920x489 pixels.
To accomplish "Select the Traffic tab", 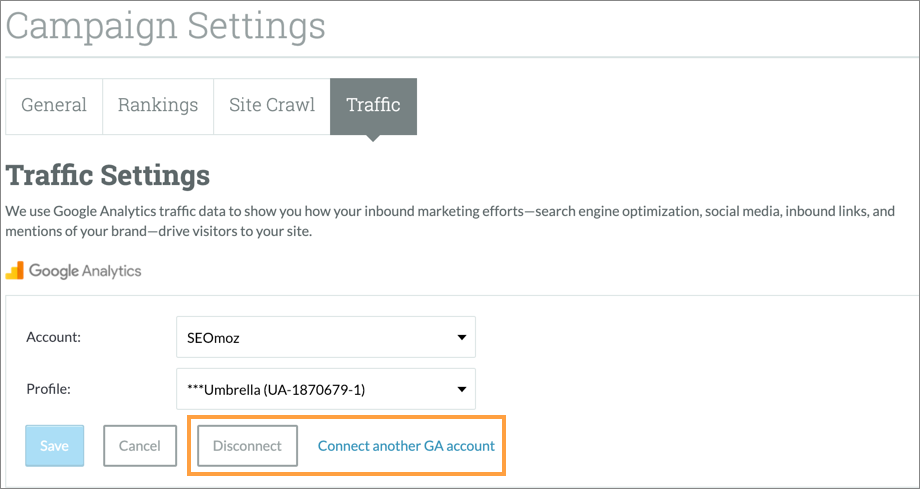I will (x=373, y=105).
